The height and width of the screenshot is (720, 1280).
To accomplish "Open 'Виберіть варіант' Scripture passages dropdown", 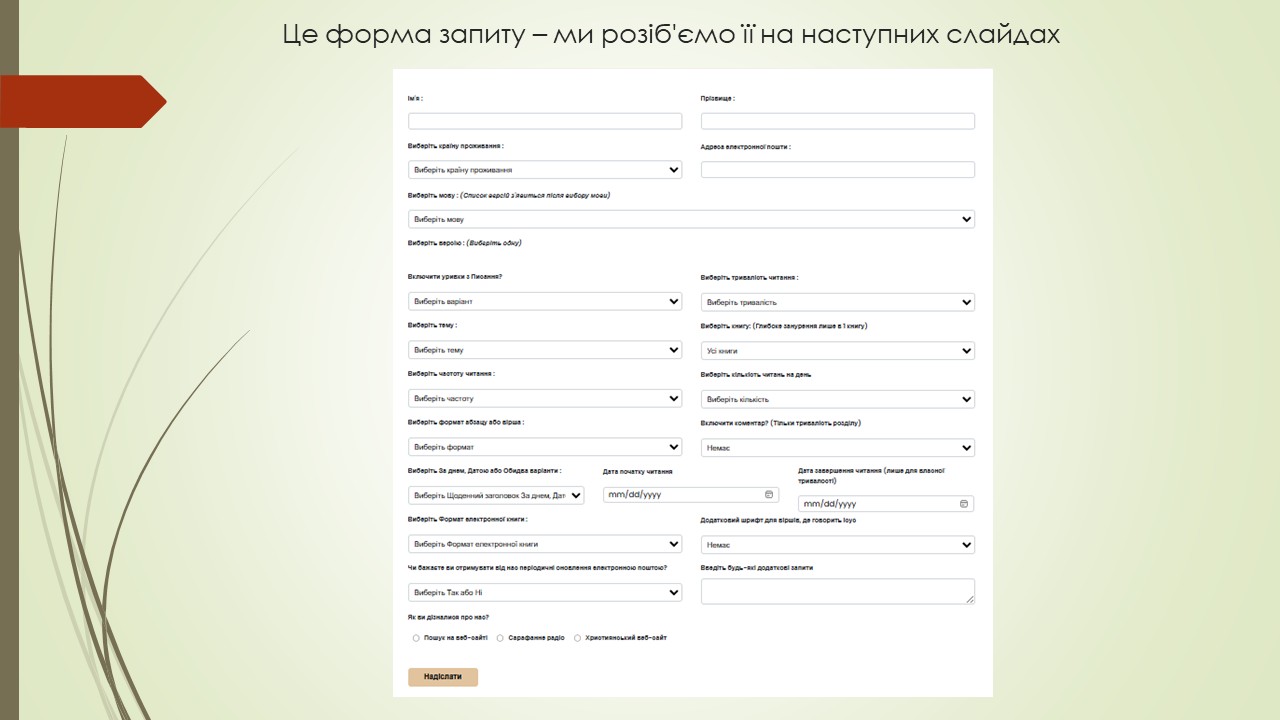I will point(544,302).
